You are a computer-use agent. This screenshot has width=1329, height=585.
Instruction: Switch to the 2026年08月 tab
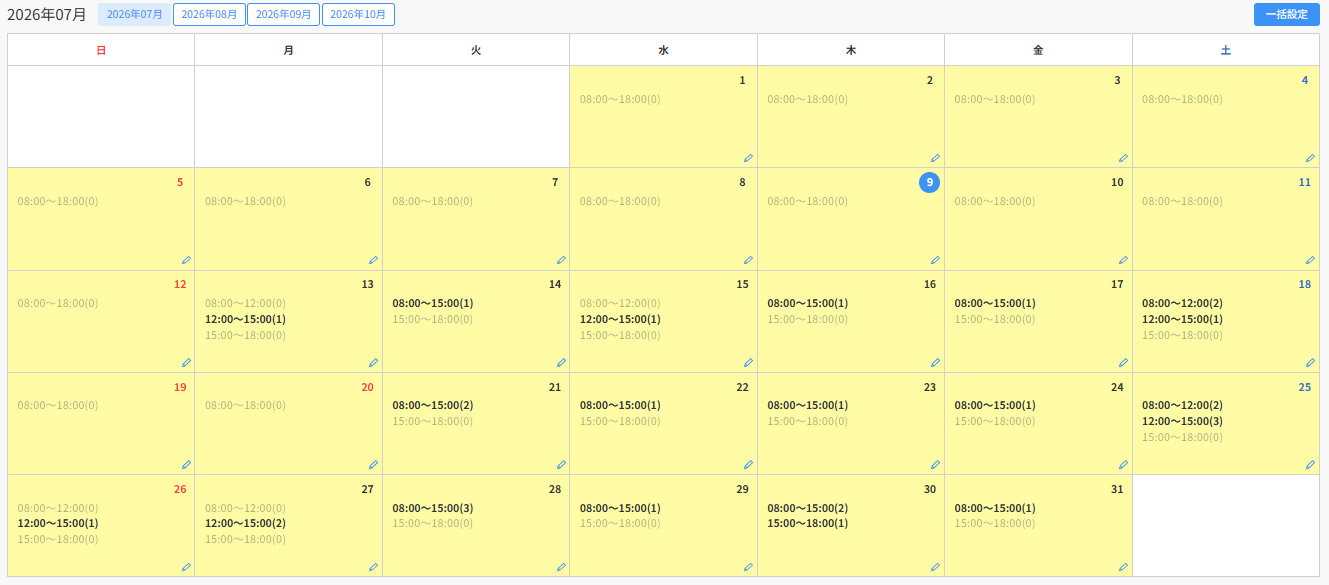tap(209, 14)
